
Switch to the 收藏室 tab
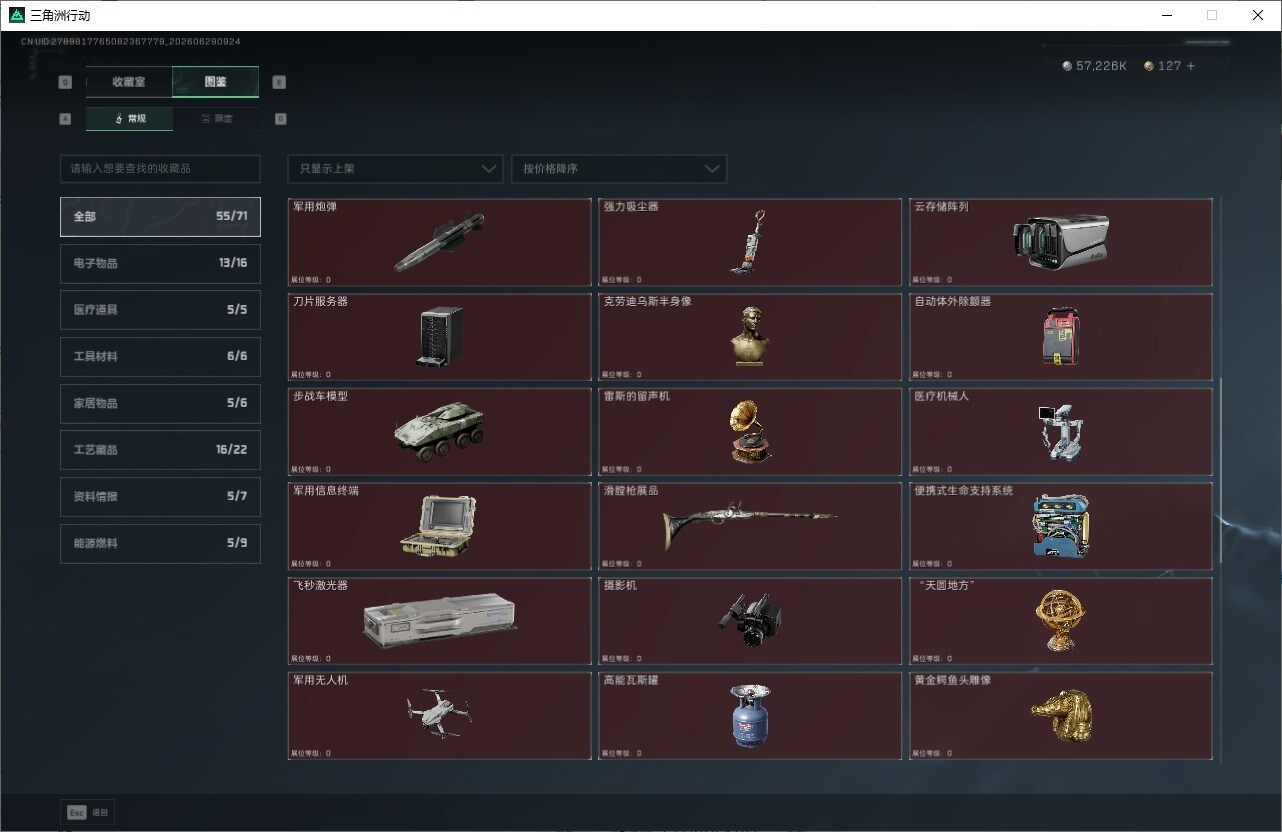(129, 82)
